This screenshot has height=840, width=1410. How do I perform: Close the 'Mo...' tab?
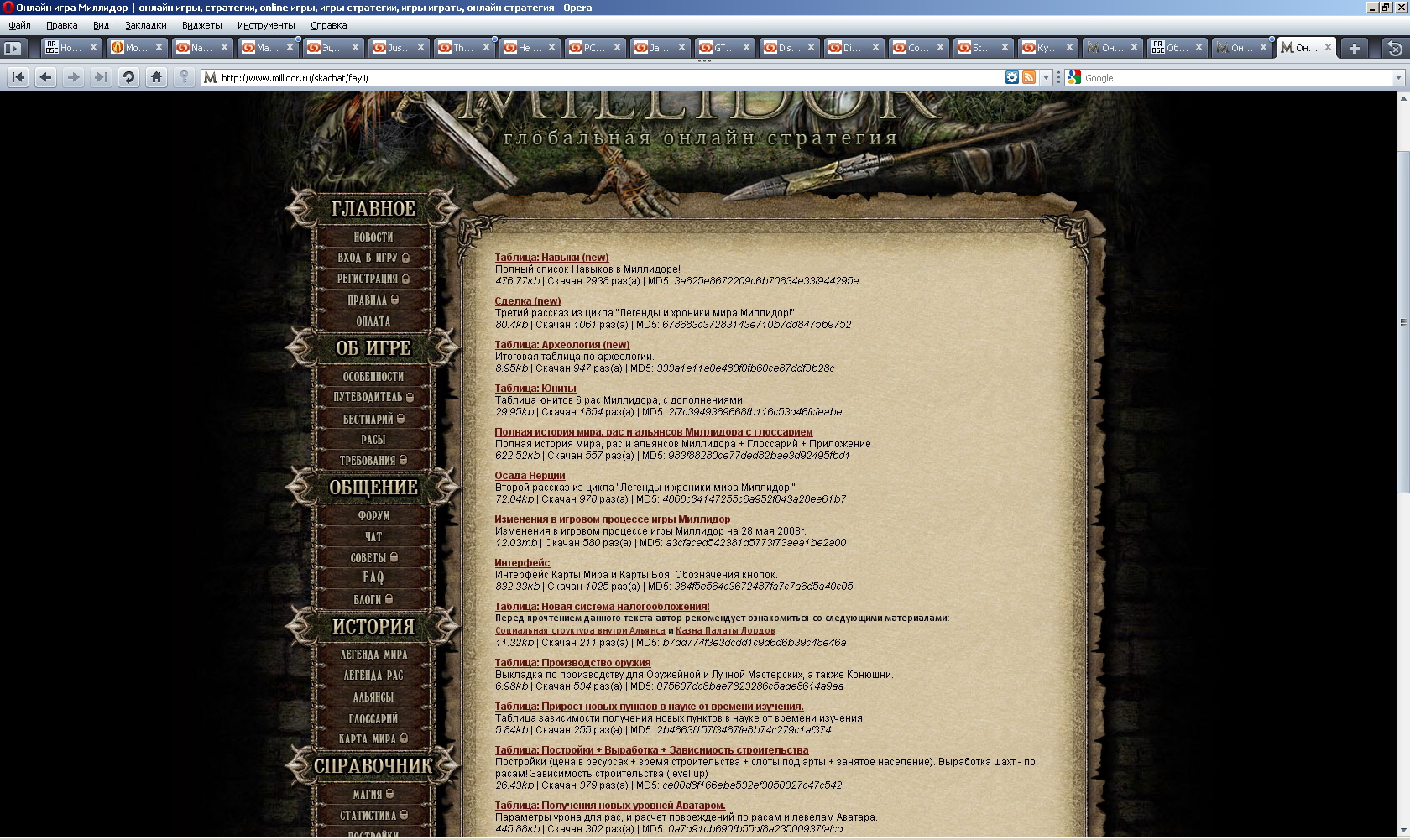click(159, 47)
